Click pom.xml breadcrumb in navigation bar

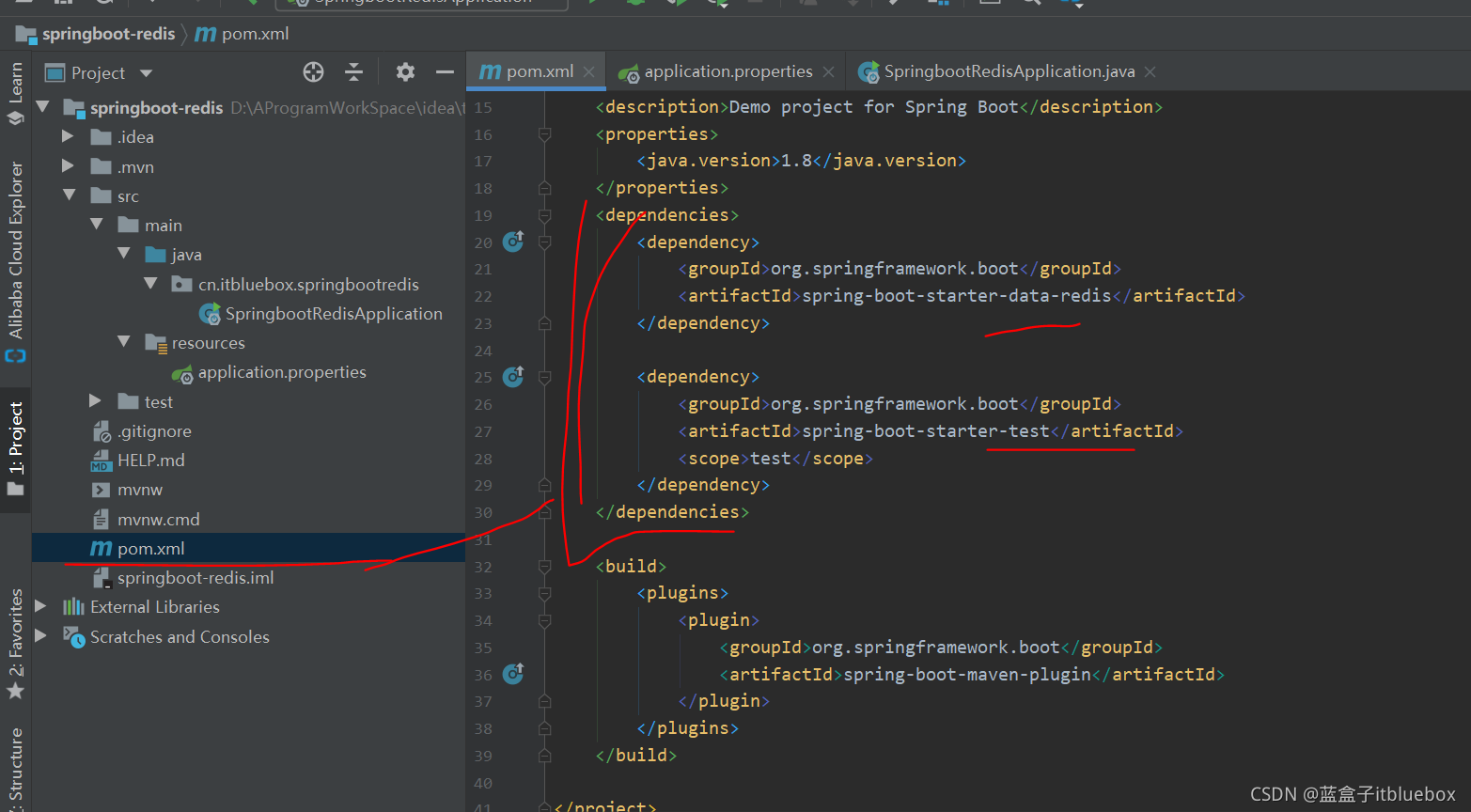(243, 34)
